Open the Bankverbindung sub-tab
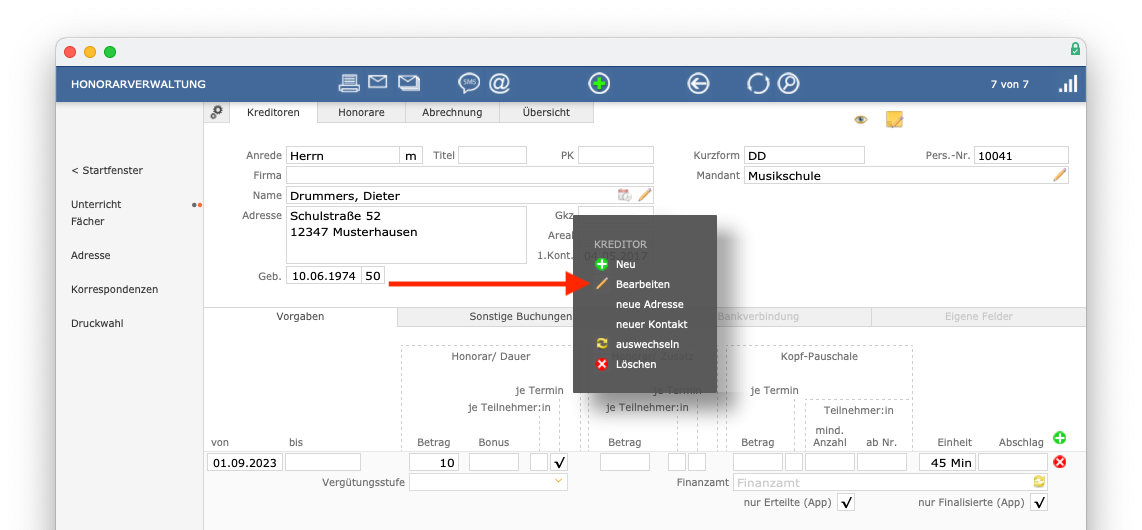The image size is (1142, 530). (x=757, y=317)
